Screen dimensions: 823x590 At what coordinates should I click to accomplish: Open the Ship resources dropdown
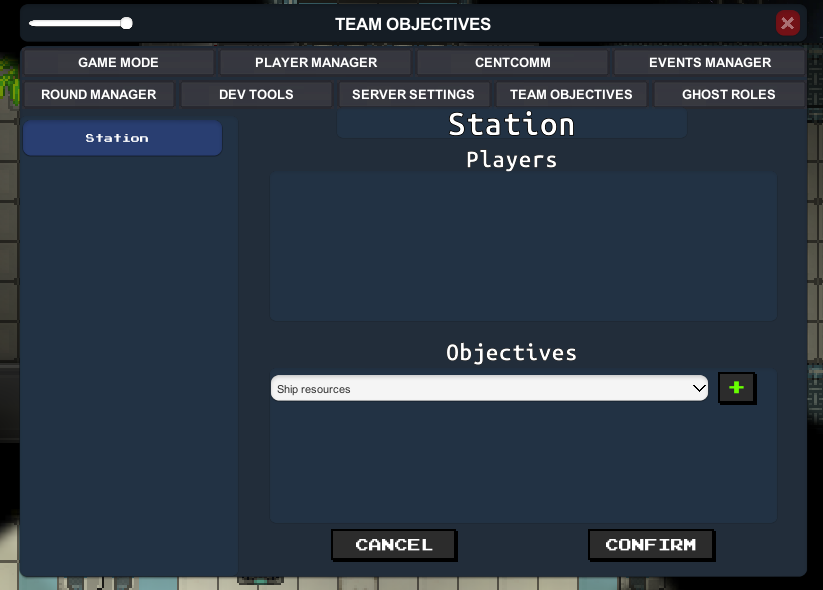click(x=489, y=388)
